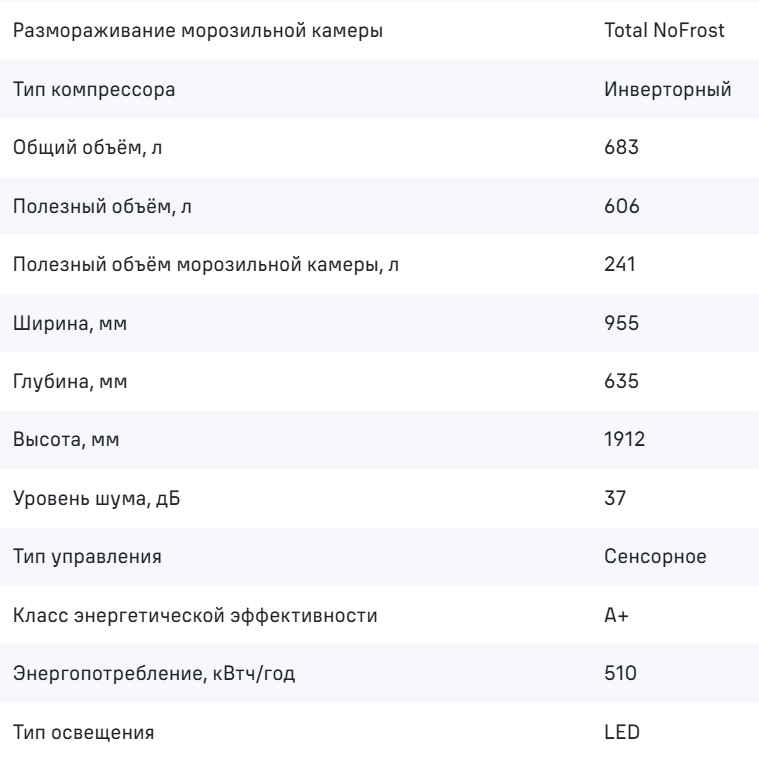The width and height of the screenshot is (759, 761).
Task: Select the Total NoFrost value text
Action: (x=664, y=31)
